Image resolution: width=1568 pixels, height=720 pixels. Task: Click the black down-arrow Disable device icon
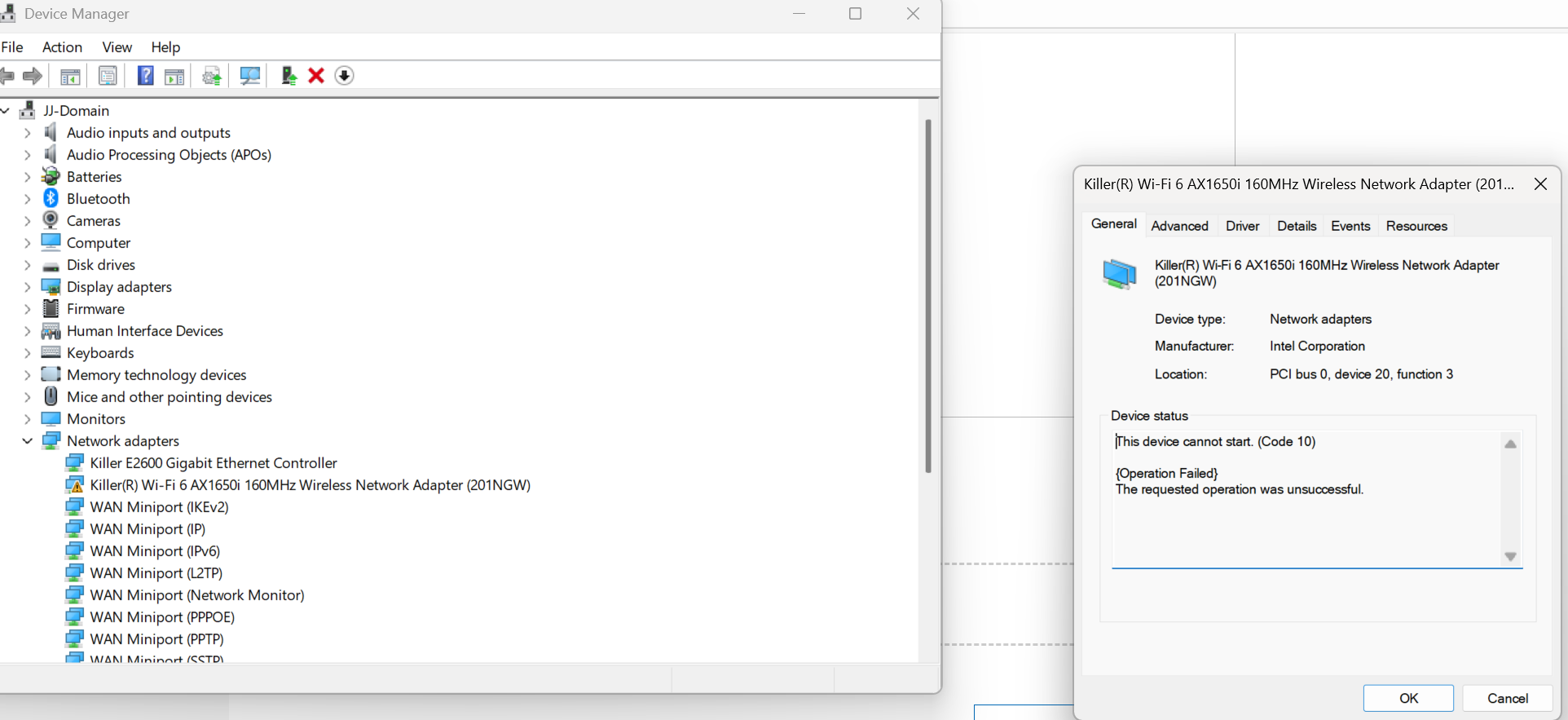(345, 76)
